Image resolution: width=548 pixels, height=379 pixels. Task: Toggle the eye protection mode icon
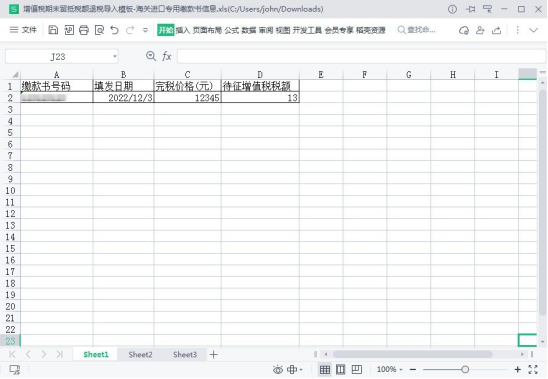tap(278, 370)
